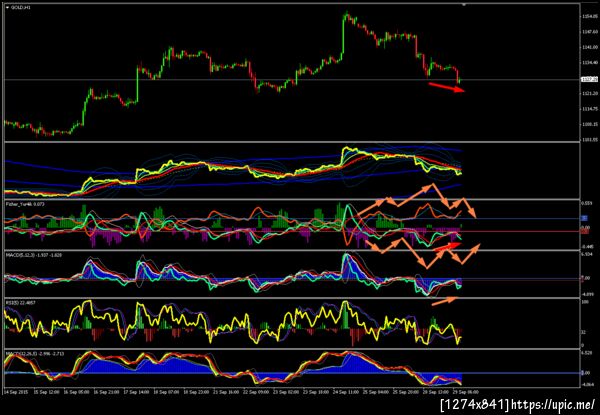The image size is (600, 415).
Task: Select the small orange arrow above RSI panel
Action: [x=445, y=301]
